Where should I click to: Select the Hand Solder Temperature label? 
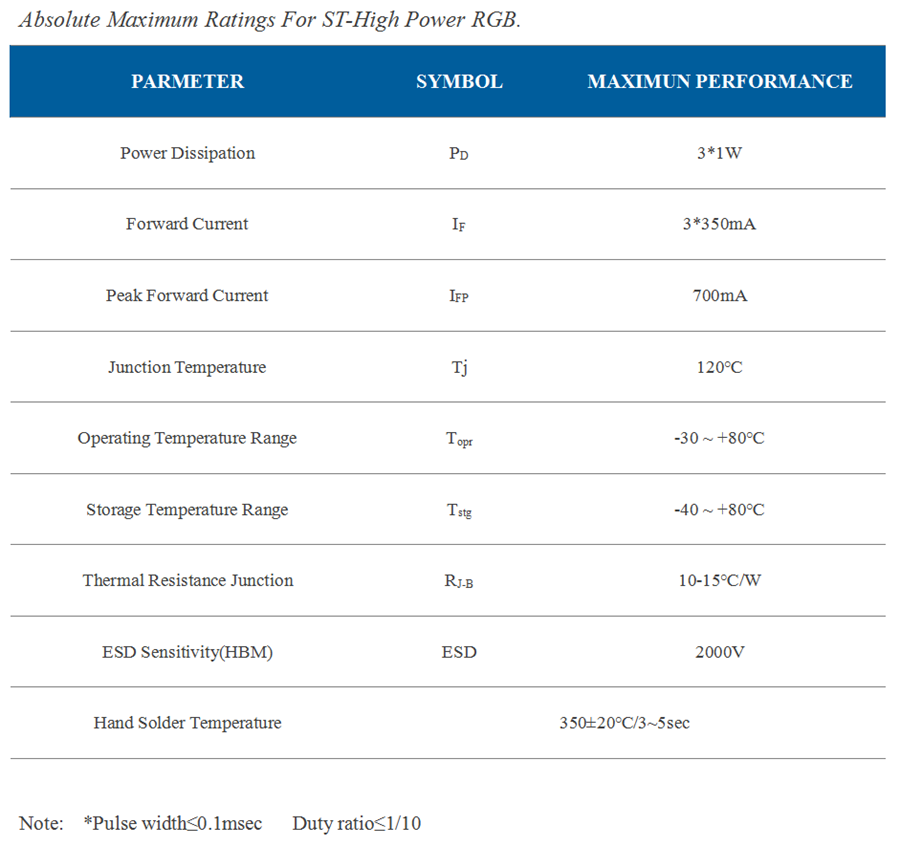[x=187, y=723]
